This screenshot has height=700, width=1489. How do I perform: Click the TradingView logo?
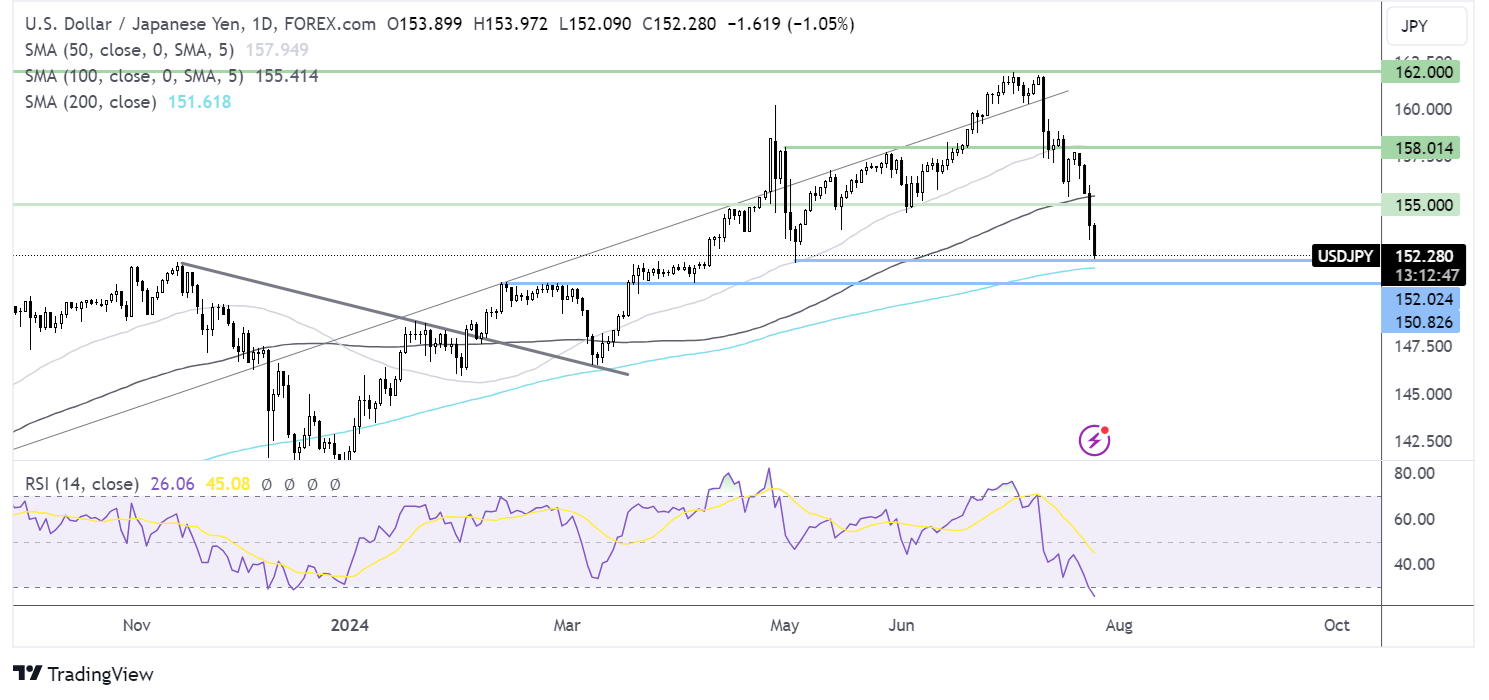[x=83, y=674]
